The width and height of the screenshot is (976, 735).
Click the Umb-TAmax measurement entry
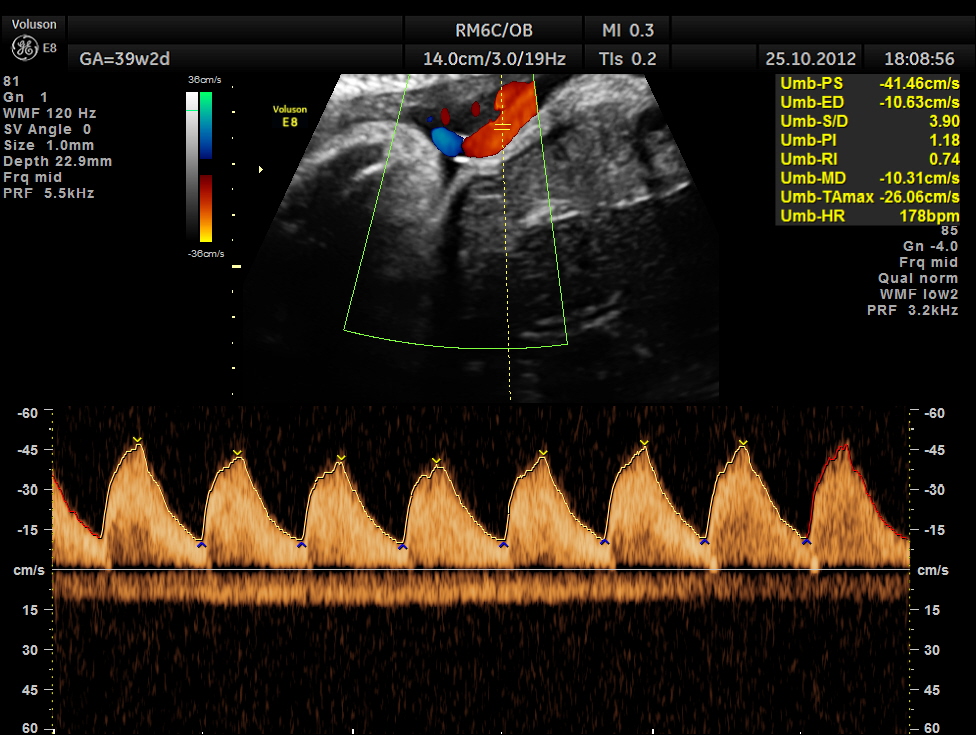(x=868, y=196)
